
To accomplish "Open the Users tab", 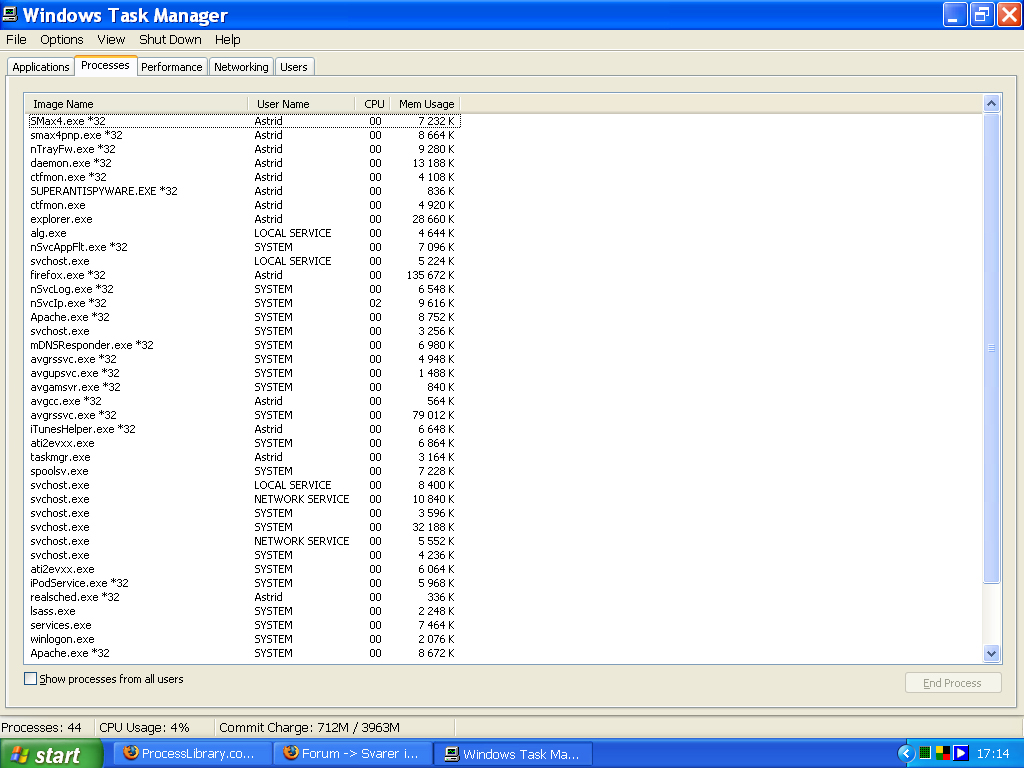I will point(294,67).
